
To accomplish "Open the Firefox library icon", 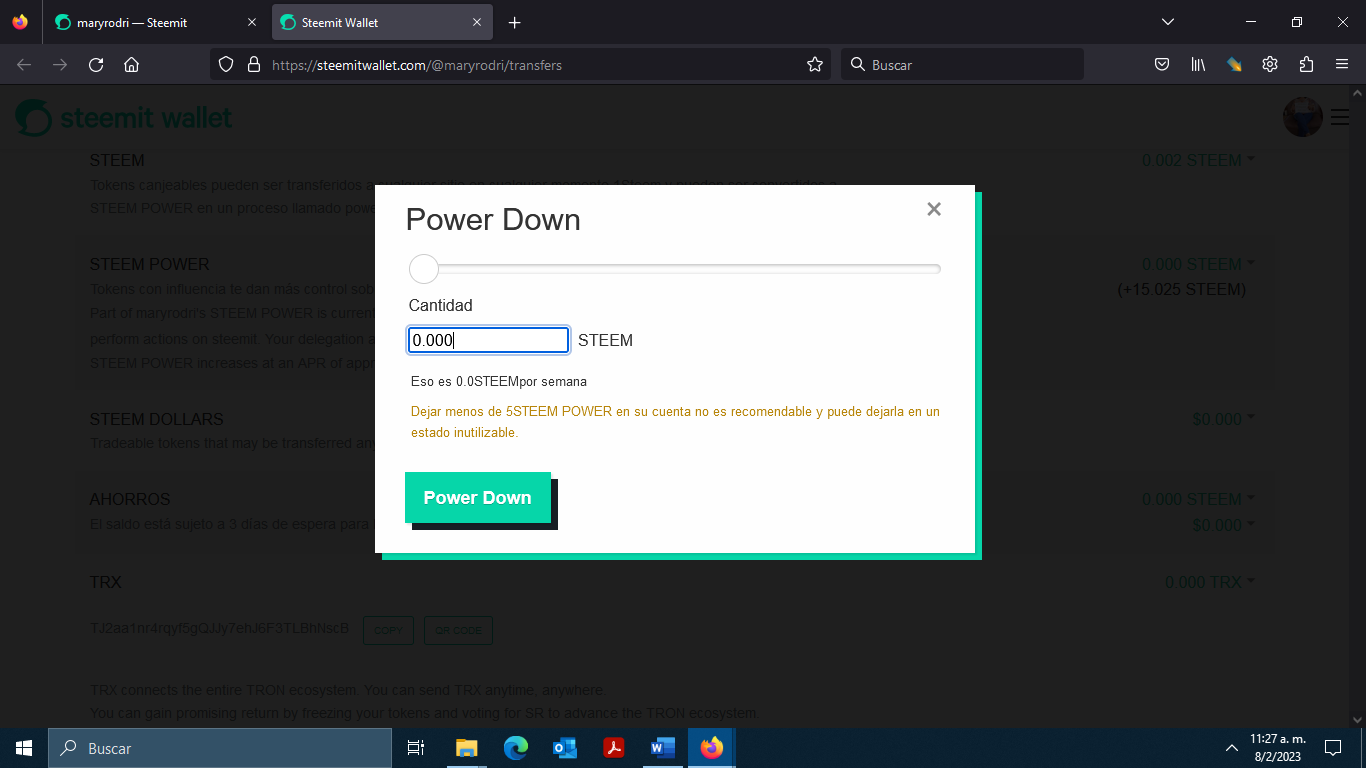I will 1198,65.
